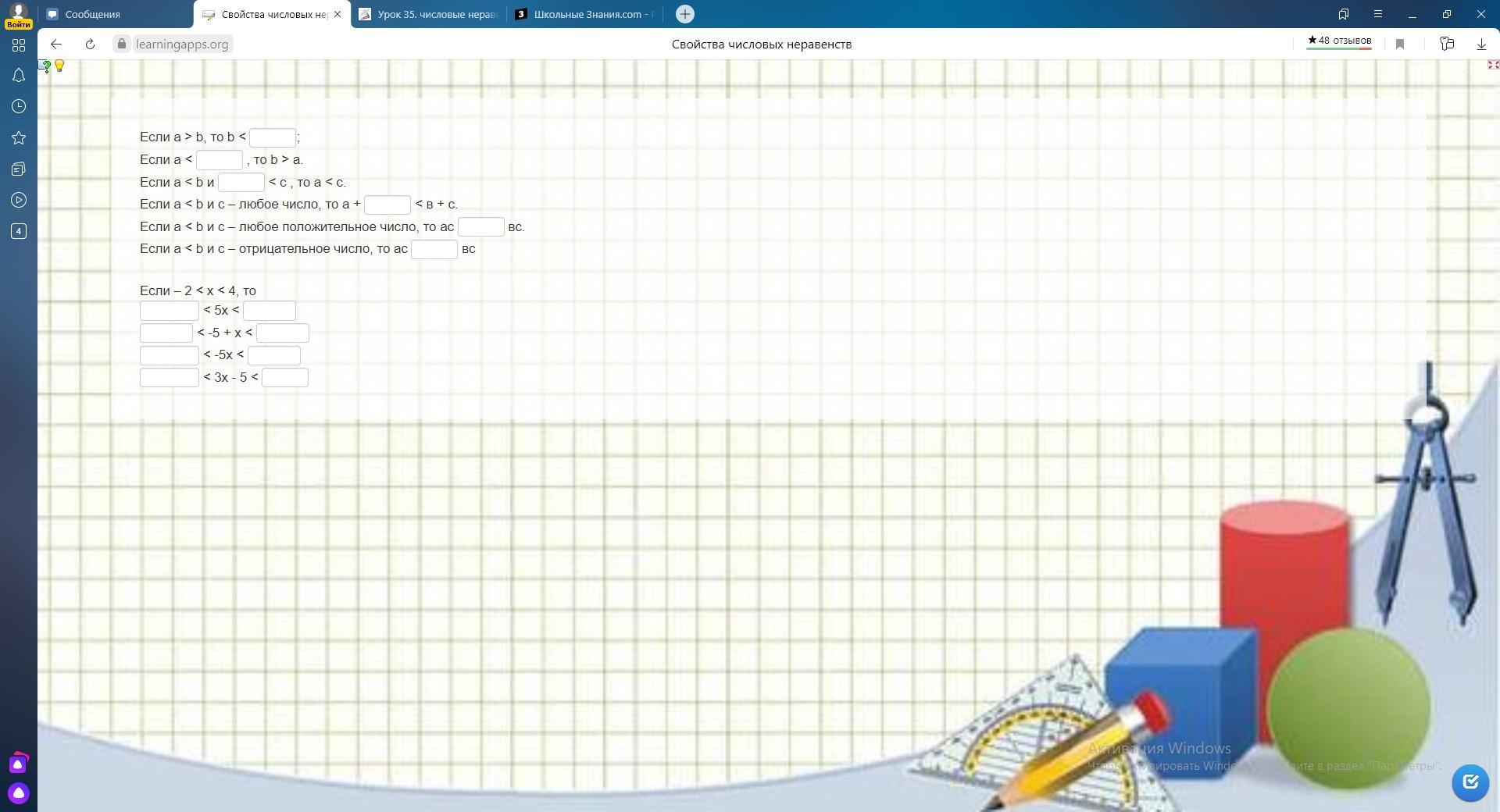
Task: Open video play icon in sidebar
Action: [19, 200]
